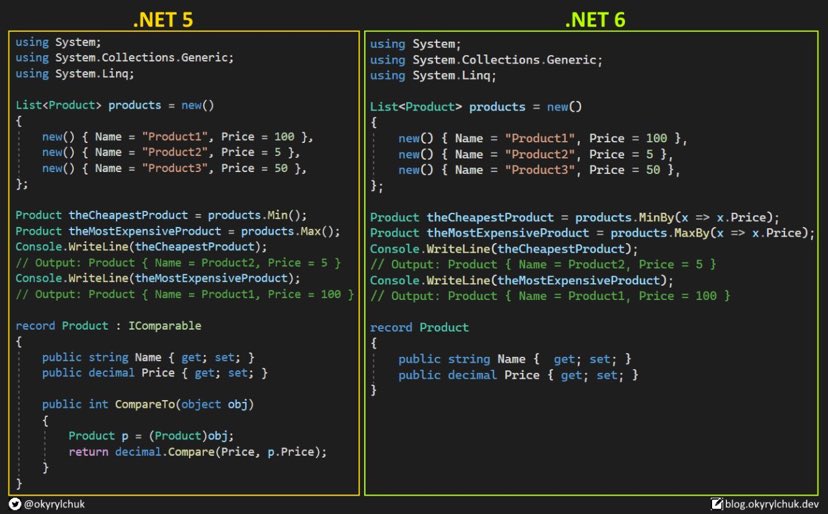The width and height of the screenshot is (828, 514).
Task: Click the 'record Product' line in .NET 6 panel
Action: point(419,328)
